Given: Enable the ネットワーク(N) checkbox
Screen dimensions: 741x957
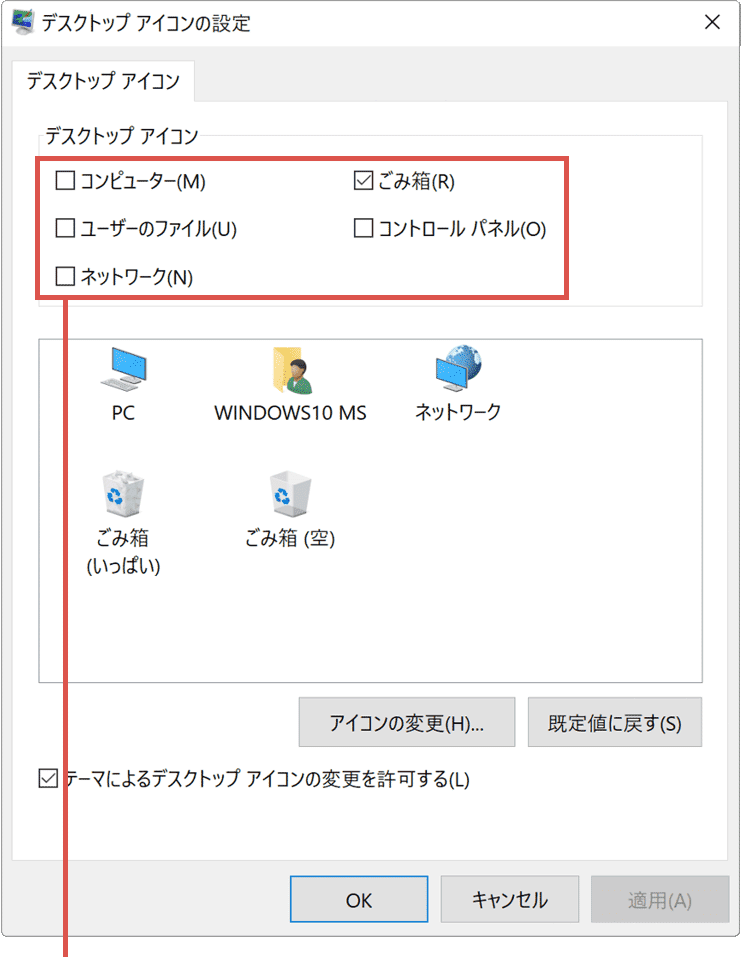Looking at the screenshot, I should tap(65, 276).
